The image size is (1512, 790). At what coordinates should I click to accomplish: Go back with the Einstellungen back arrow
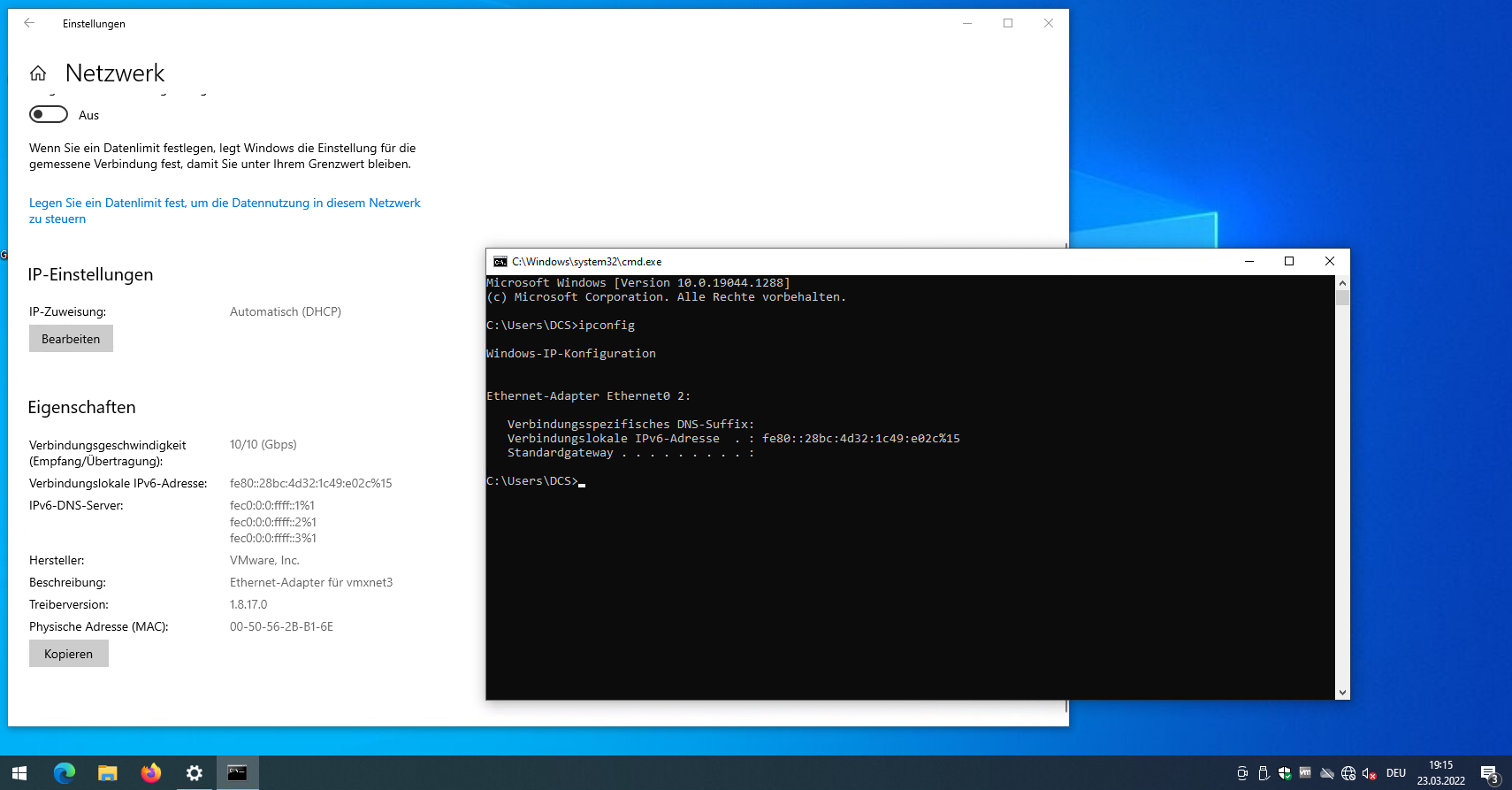(x=29, y=23)
